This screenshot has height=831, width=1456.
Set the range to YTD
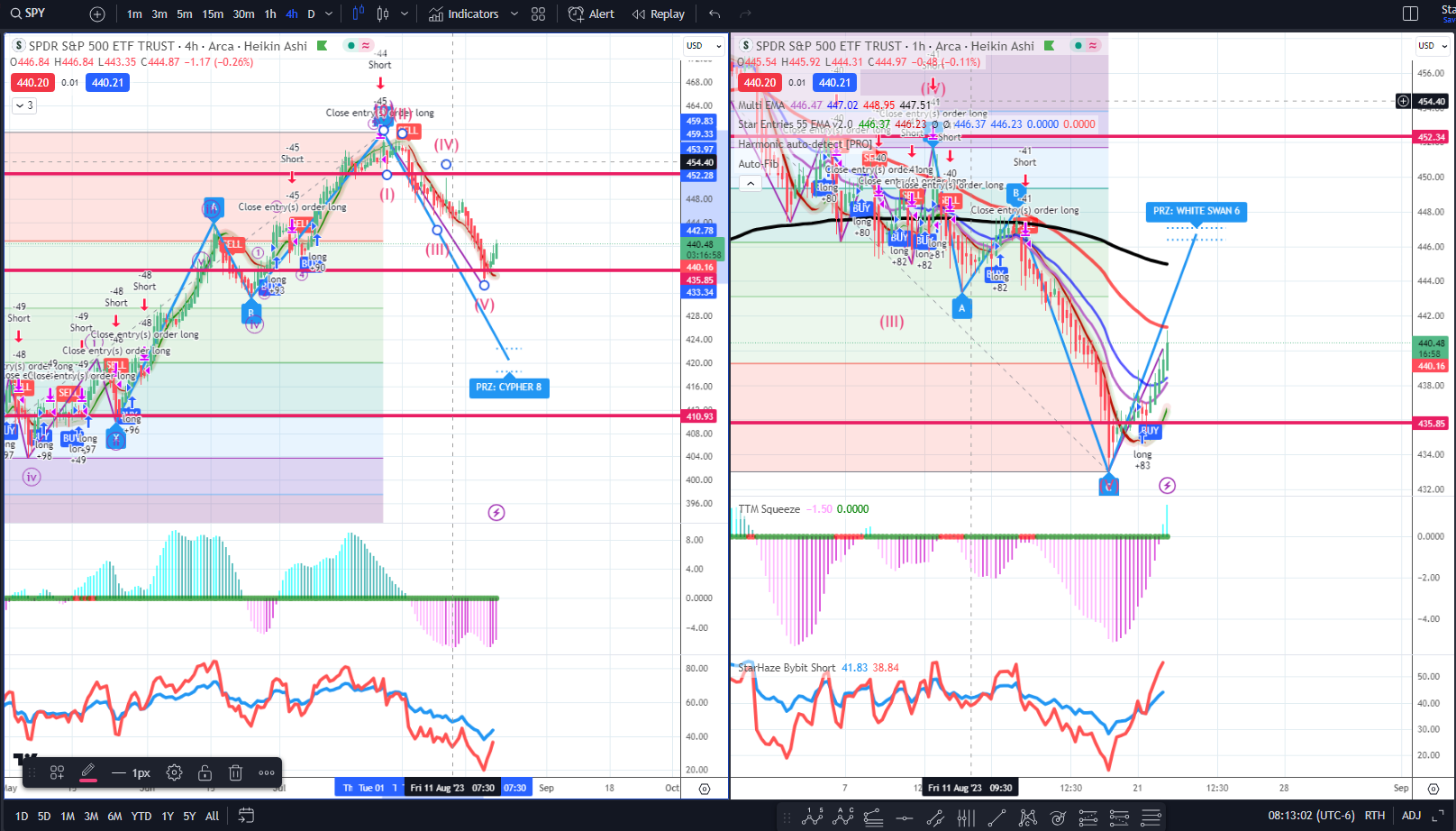pos(141,817)
